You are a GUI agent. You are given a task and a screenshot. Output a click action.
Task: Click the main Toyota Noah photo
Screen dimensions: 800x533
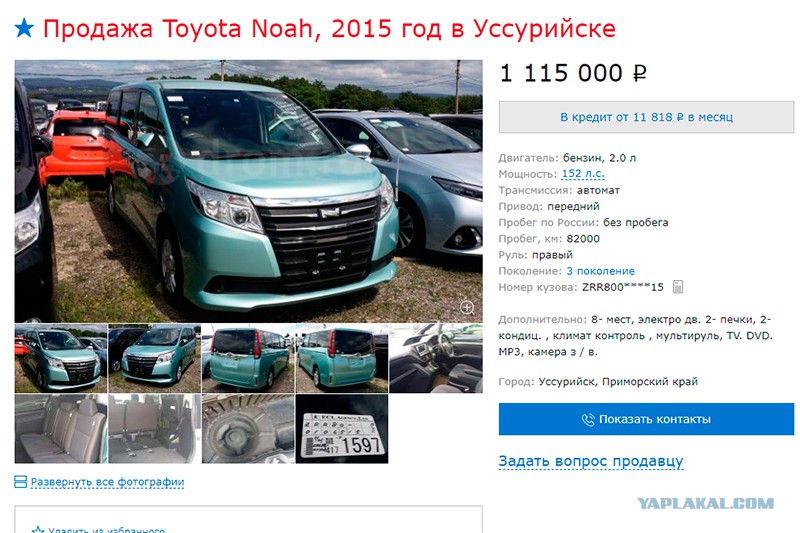coord(248,191)
